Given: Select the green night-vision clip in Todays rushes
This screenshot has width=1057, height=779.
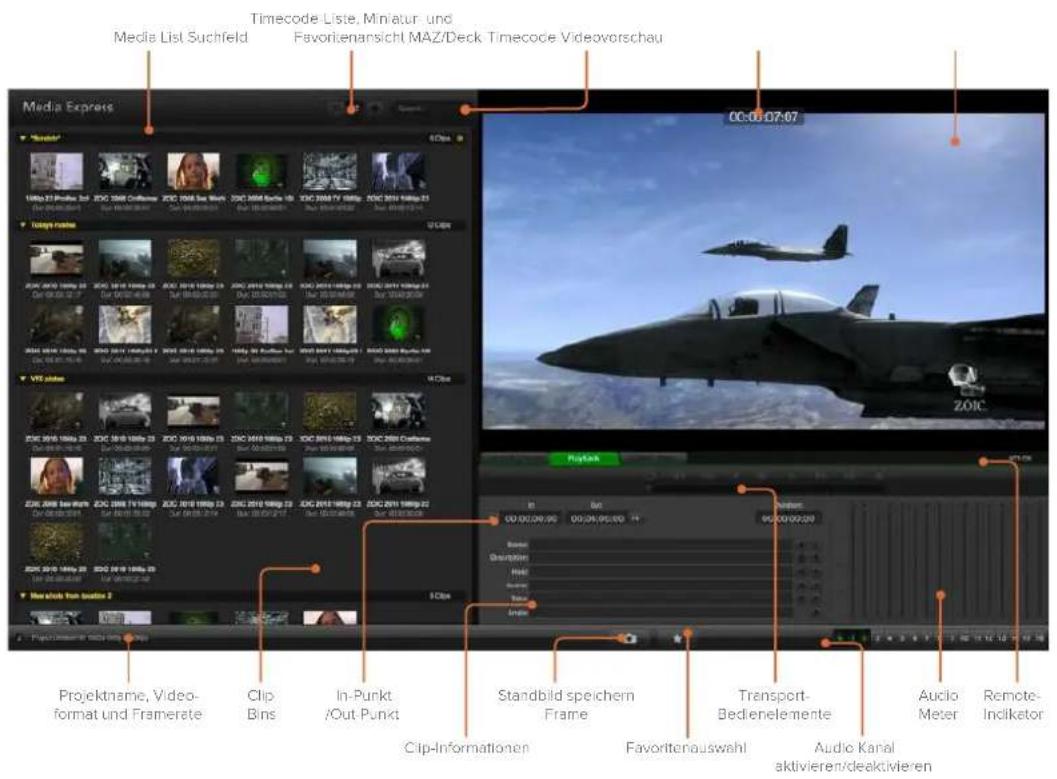Looking at the screenshot, I should click(398, 324).
